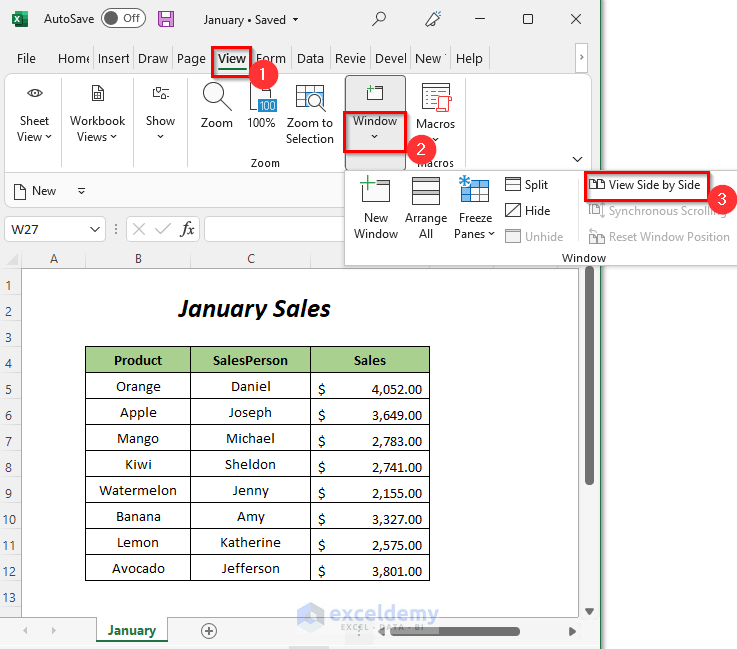Viewport: 737px width, 649px height.
Task: Add a new sheet with plus button
Action: 209,631
